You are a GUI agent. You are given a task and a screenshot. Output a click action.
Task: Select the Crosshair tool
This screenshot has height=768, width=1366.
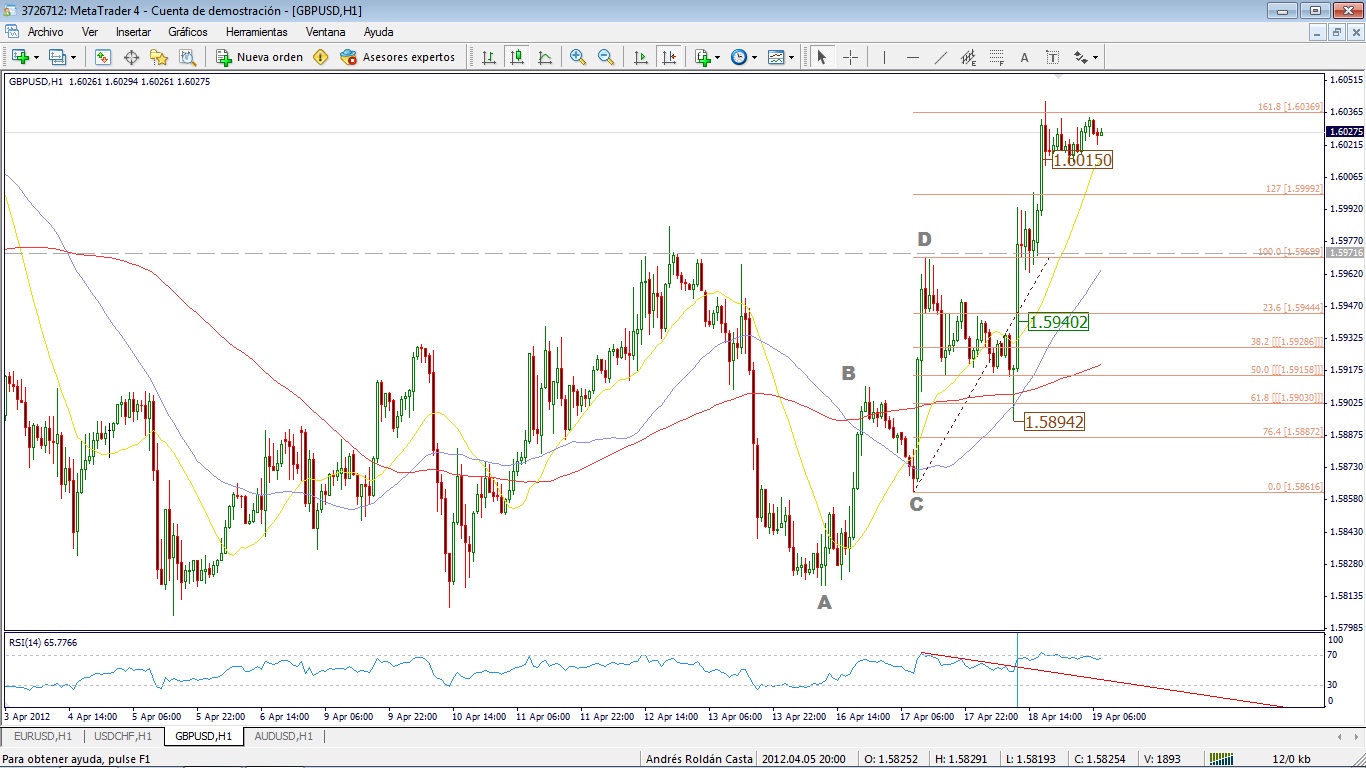point(850,57)
